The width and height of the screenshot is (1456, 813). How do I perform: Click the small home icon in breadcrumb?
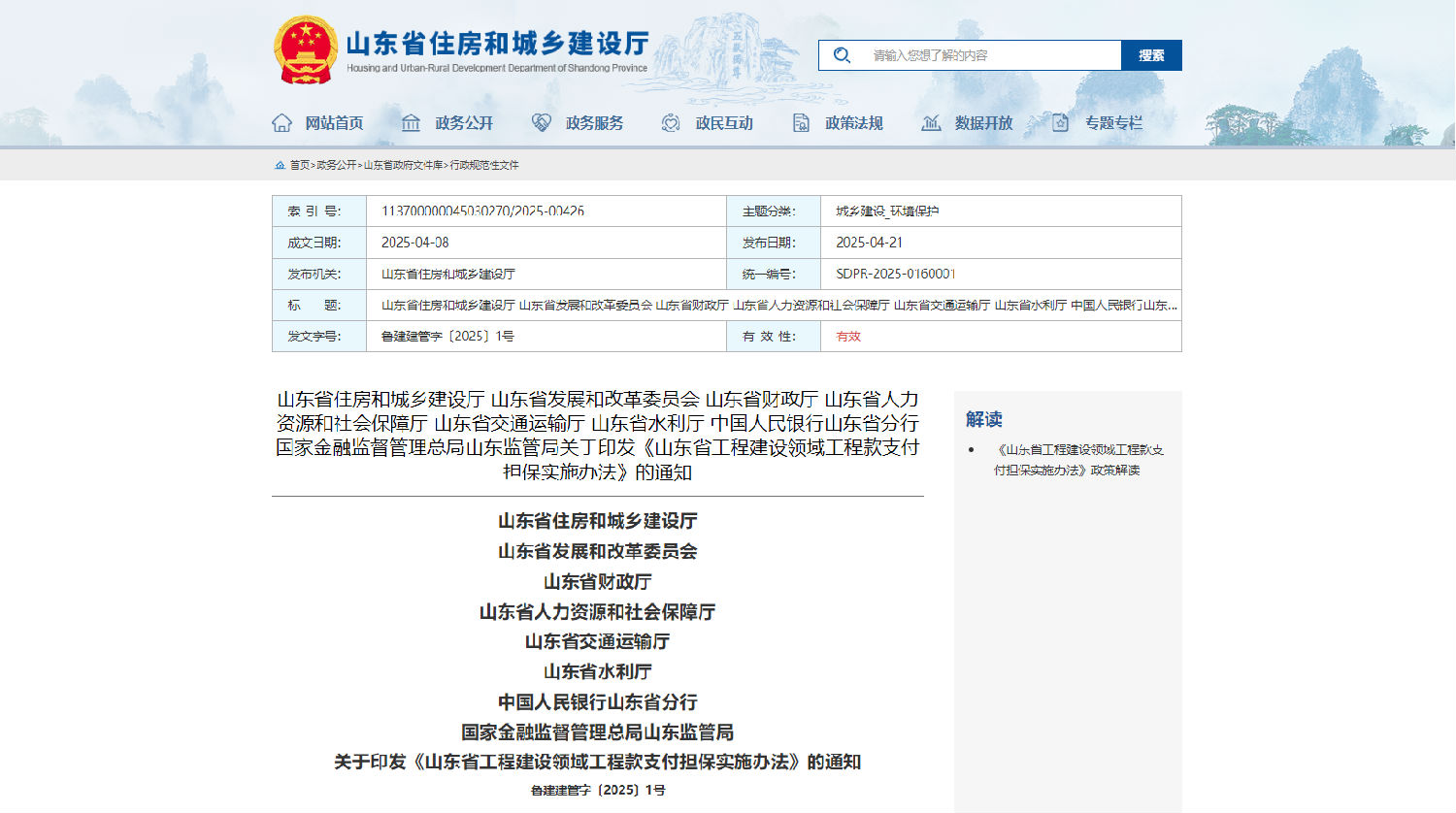coord(280,165)
